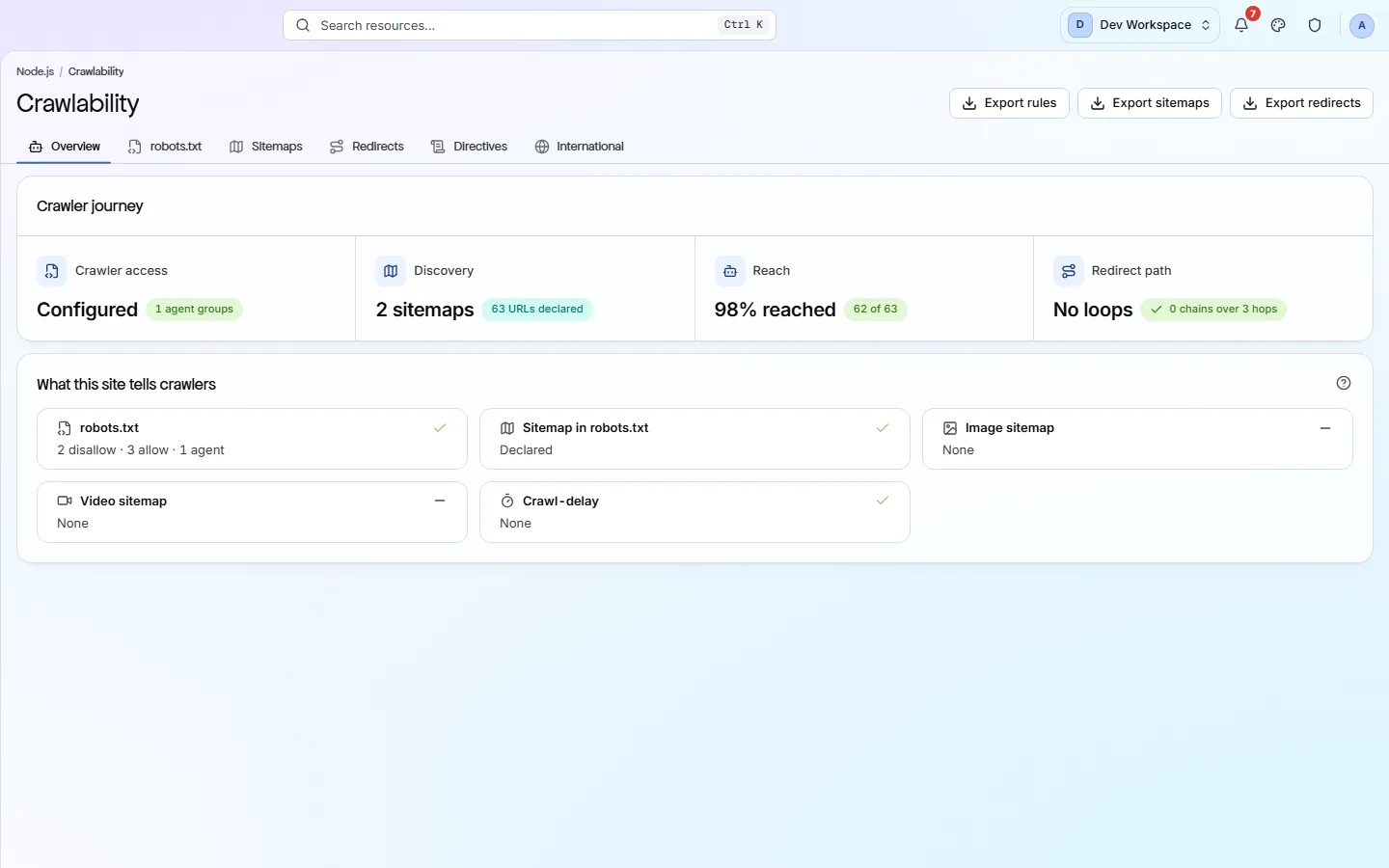Click the Crawlability breadcrumb
The height and width of the screenshot is (868, 1389).
click(x=95, y=71)
